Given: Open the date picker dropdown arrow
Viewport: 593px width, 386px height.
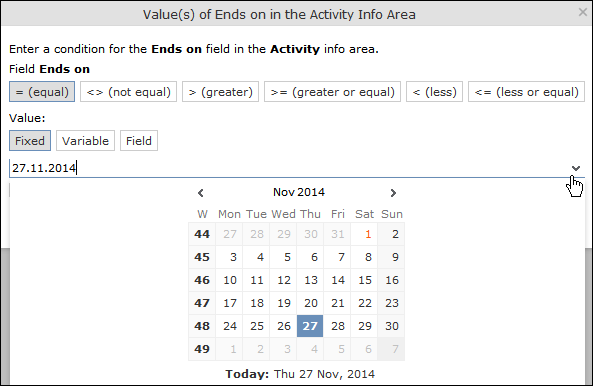Looking at the screenshot, I should click(576, 168).
